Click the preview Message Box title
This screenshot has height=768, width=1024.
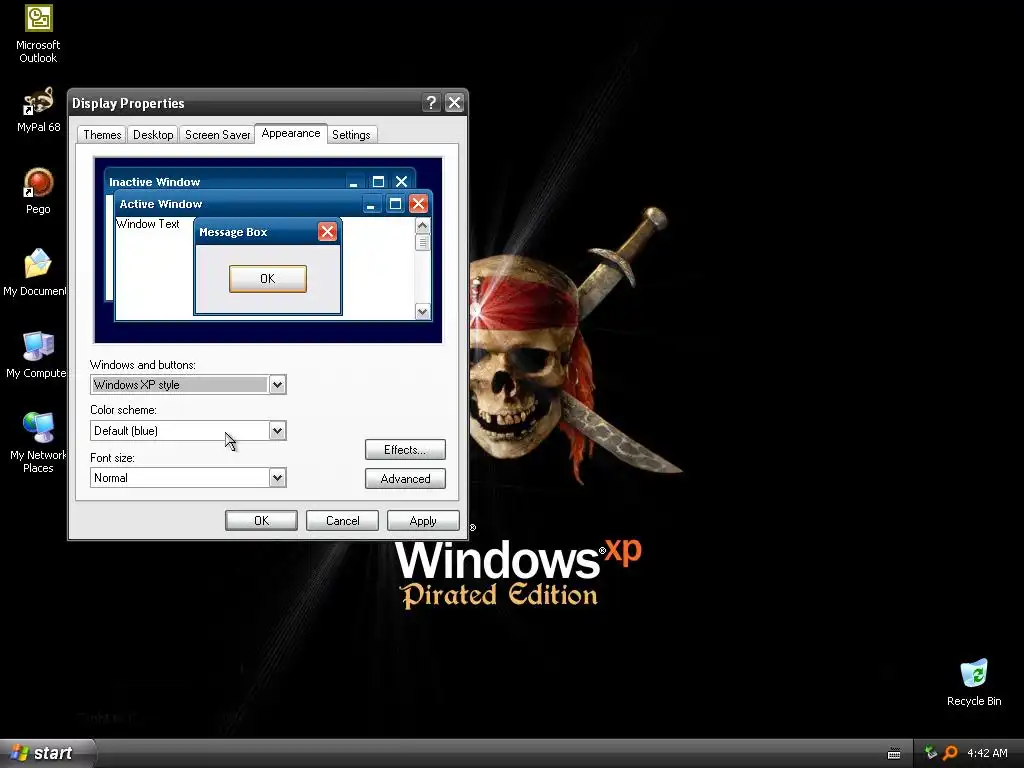[x=233, y=232]
